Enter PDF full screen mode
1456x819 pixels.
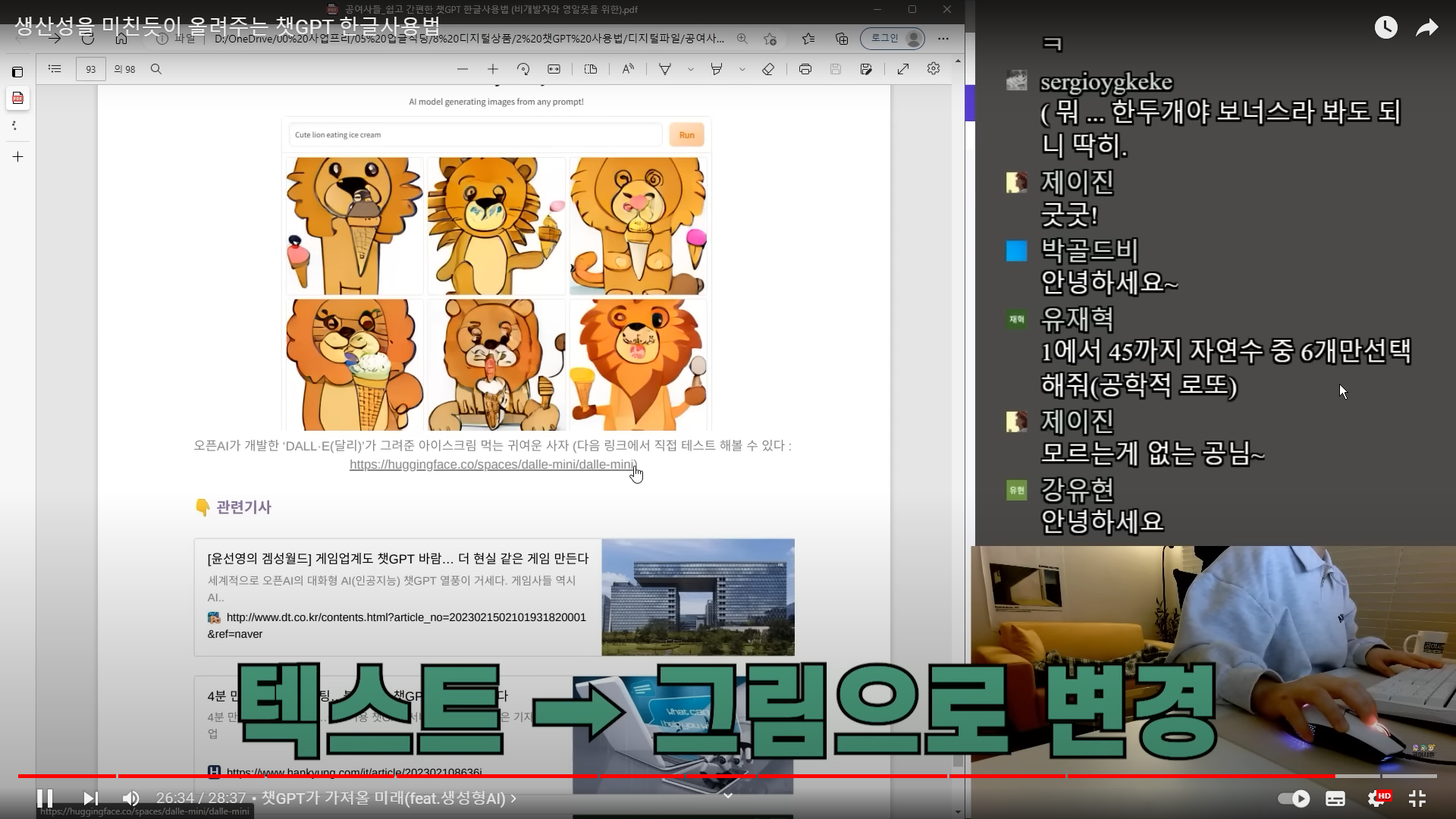click(x=903, y=69)
